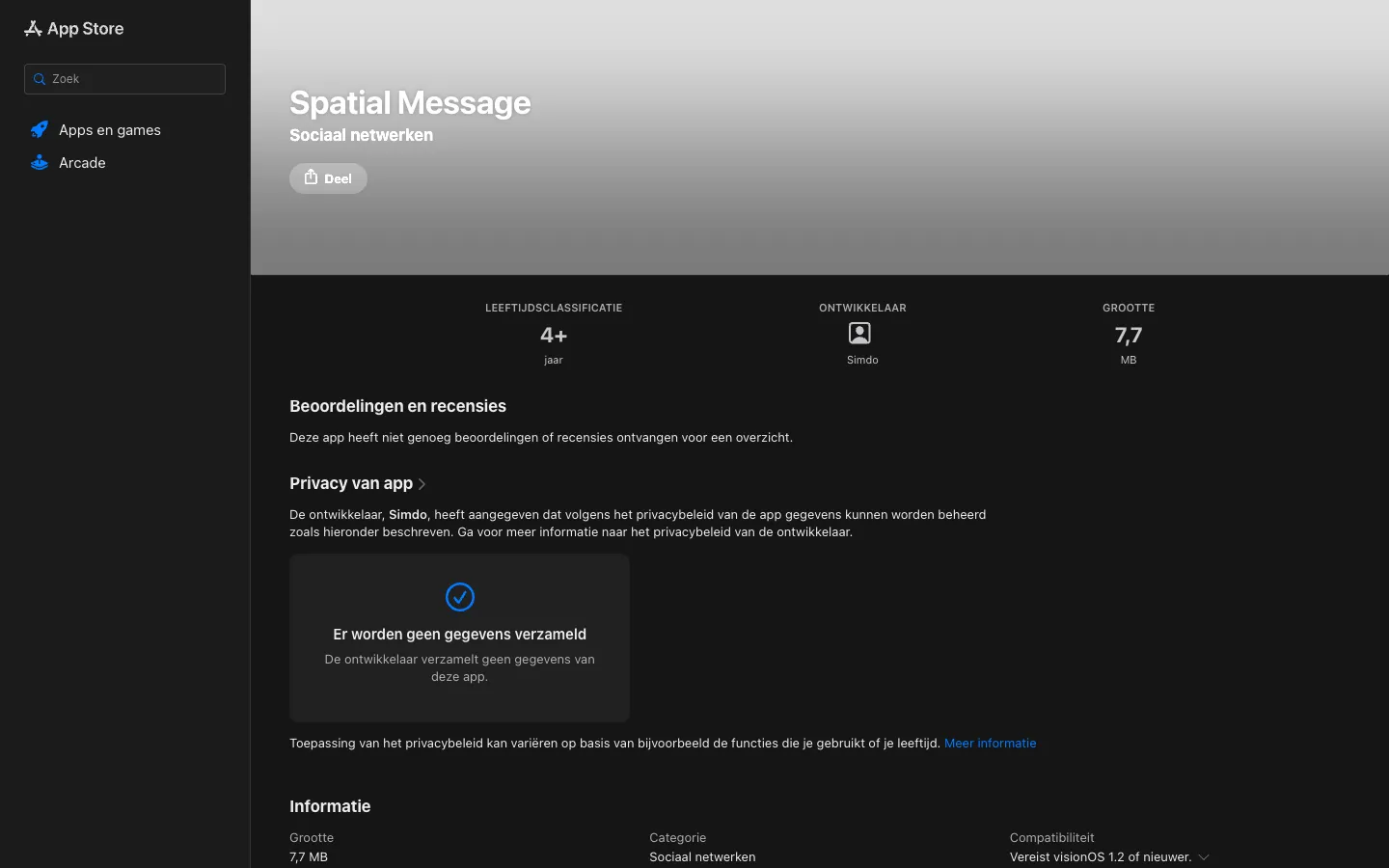Click the Arcade joystick icon
The height and width of the screenshot is (868, 1389).
[40, 162]
